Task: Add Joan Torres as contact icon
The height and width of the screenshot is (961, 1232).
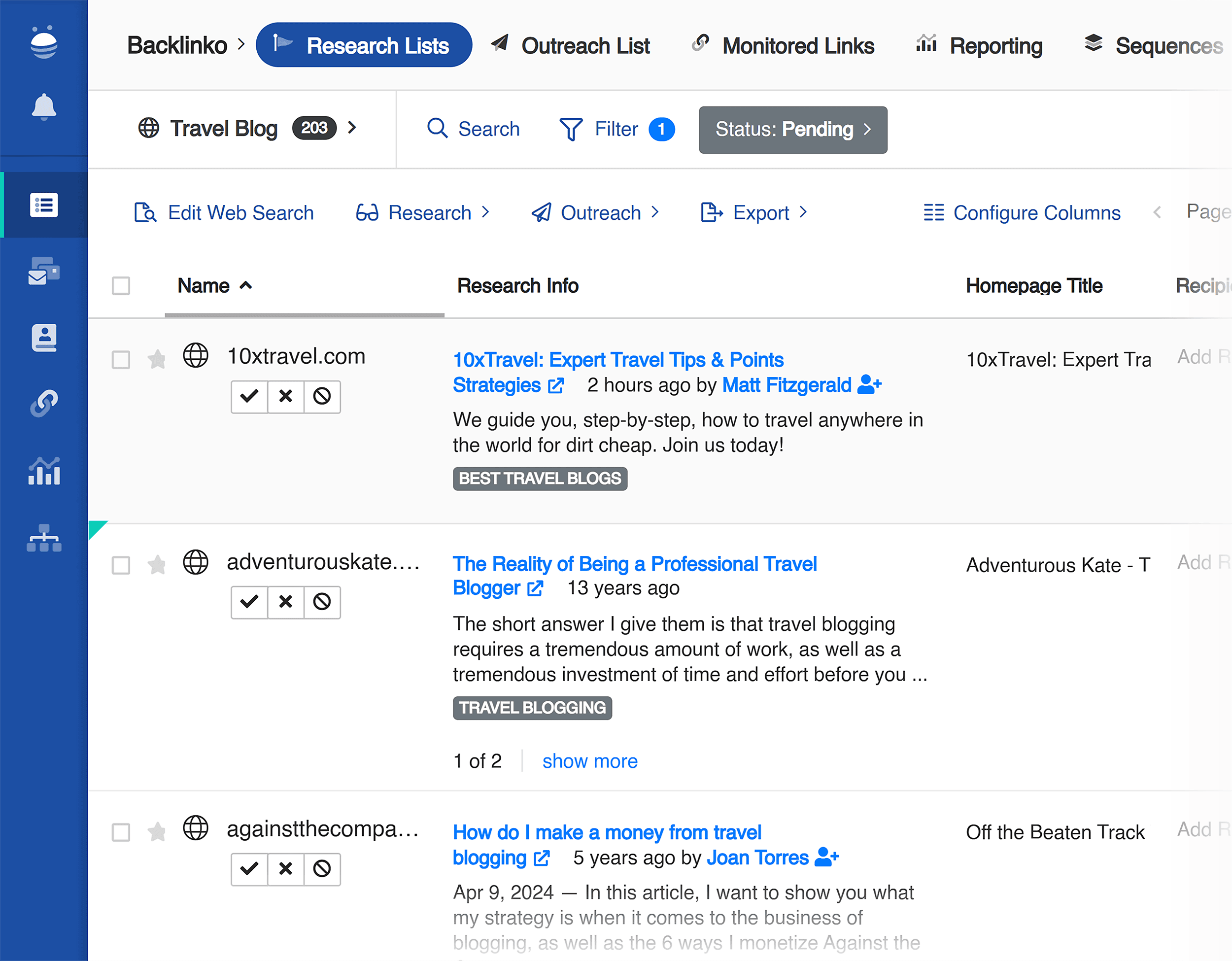Action: click(827, 857)
